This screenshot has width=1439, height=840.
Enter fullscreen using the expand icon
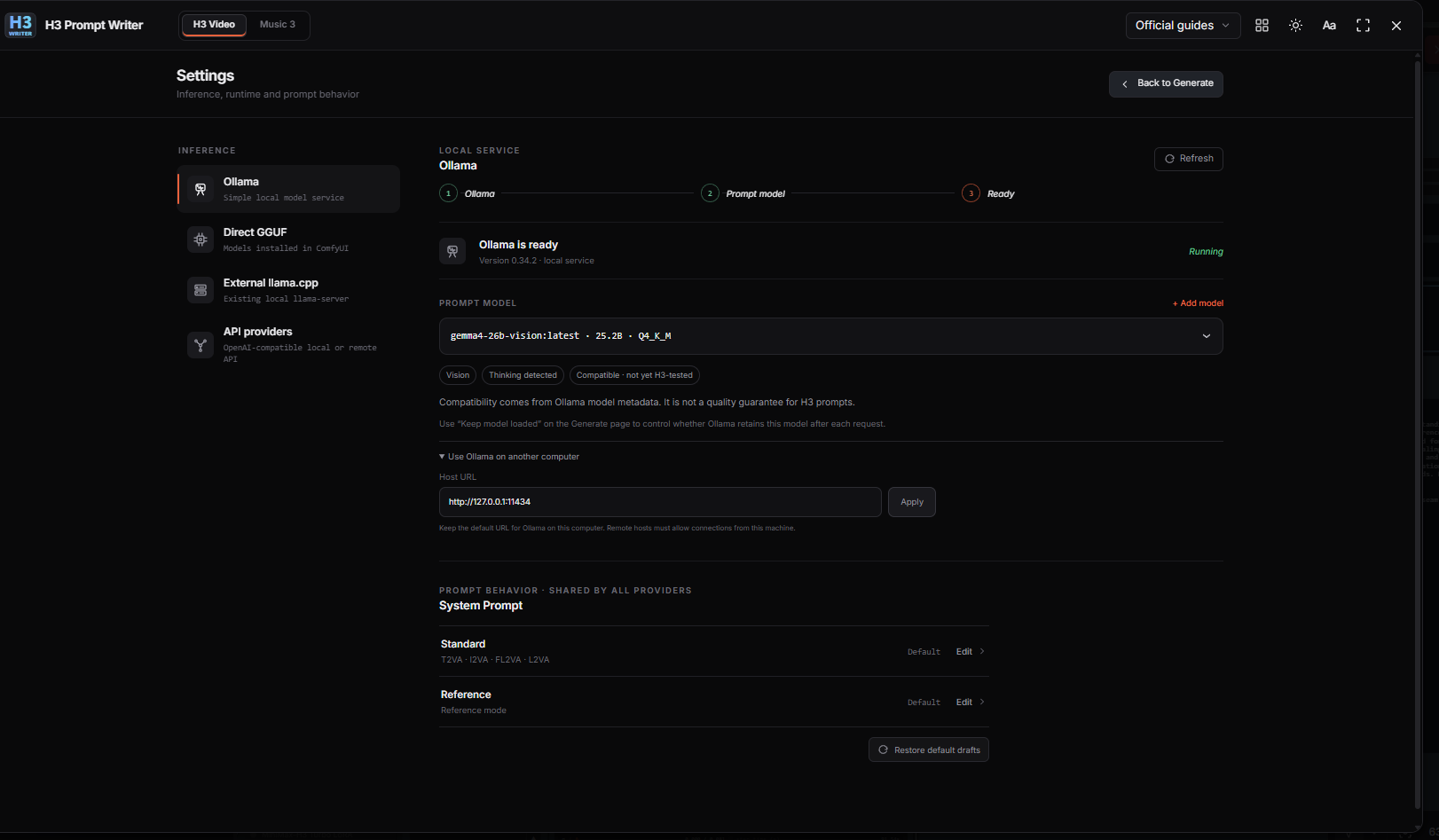[x=1363, y=26]
